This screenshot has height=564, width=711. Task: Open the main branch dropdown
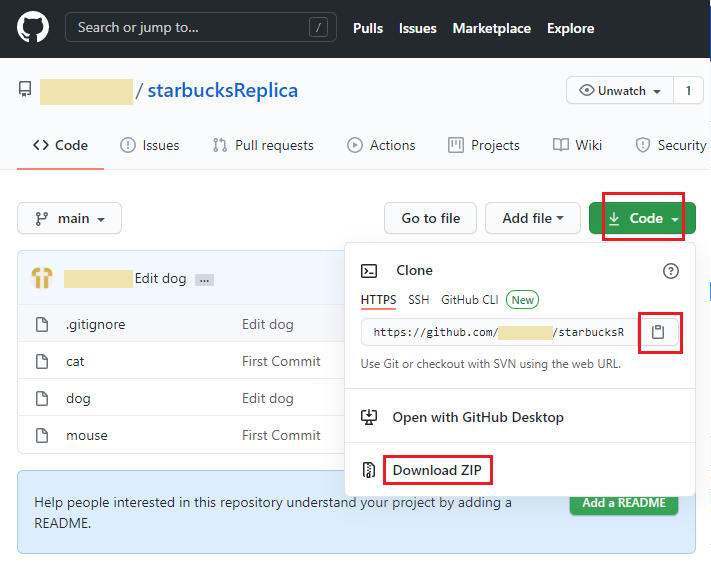click(x=69, y=218)
